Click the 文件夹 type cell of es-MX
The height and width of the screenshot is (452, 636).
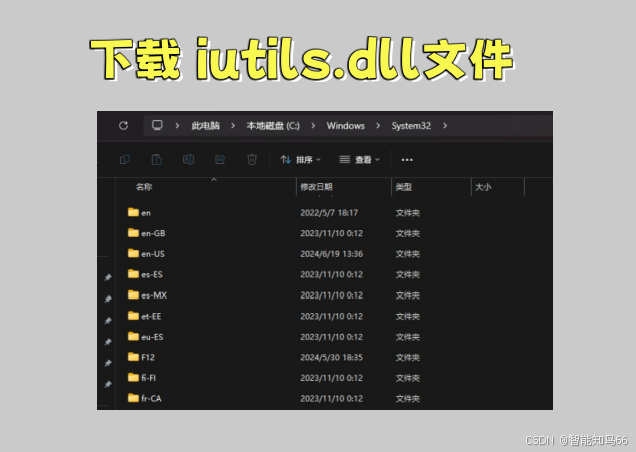click(408, 295)
